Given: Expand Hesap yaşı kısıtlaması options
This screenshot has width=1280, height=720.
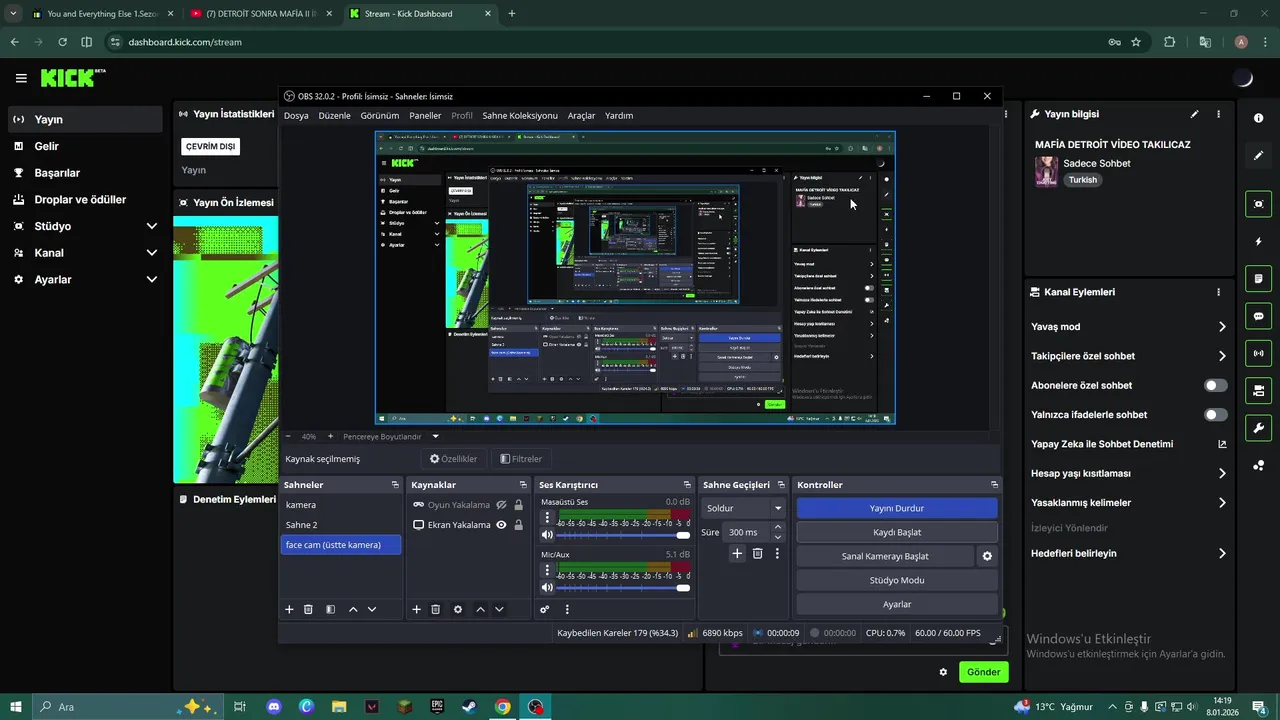Looking at the screenshot, I should 1222,474.
